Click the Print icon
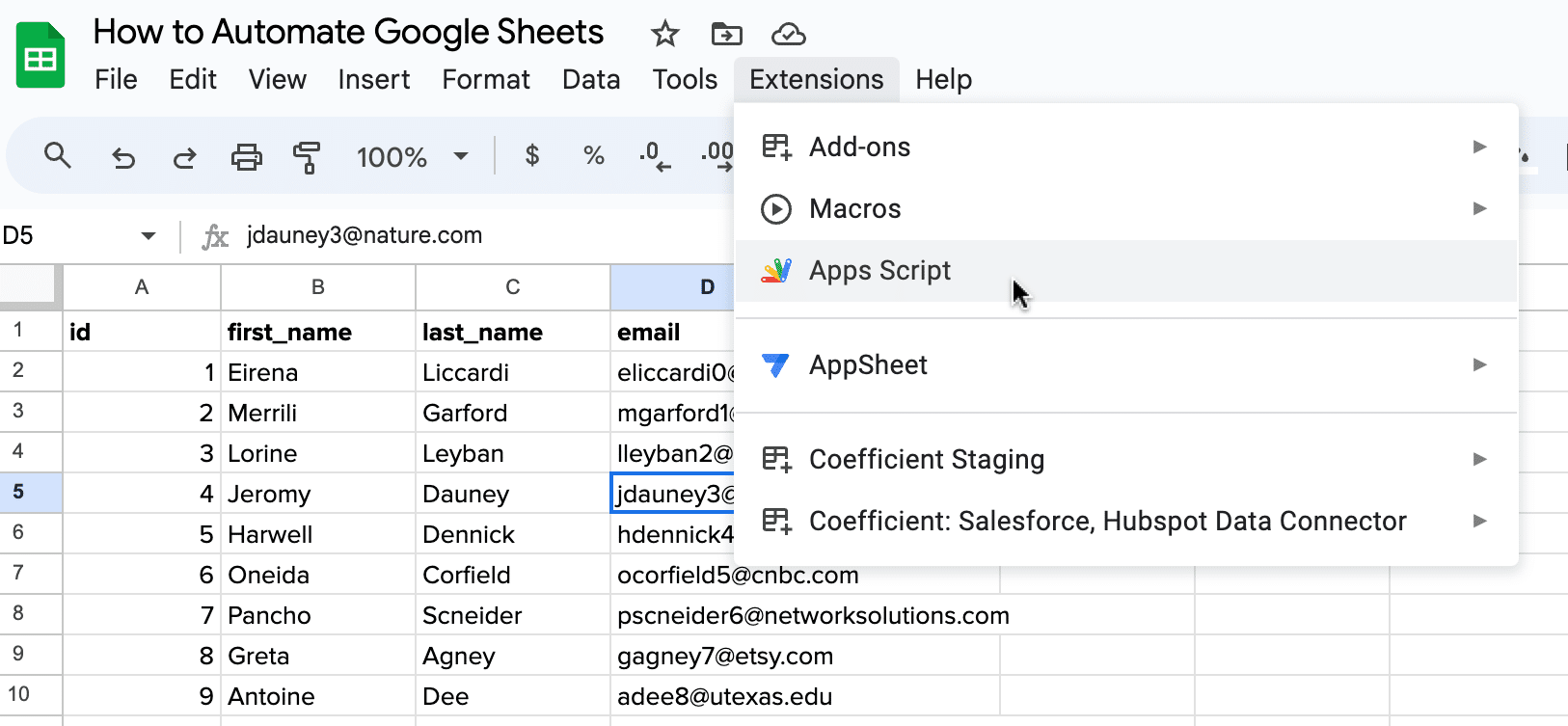1568x726 pixels. click(246, 156)
